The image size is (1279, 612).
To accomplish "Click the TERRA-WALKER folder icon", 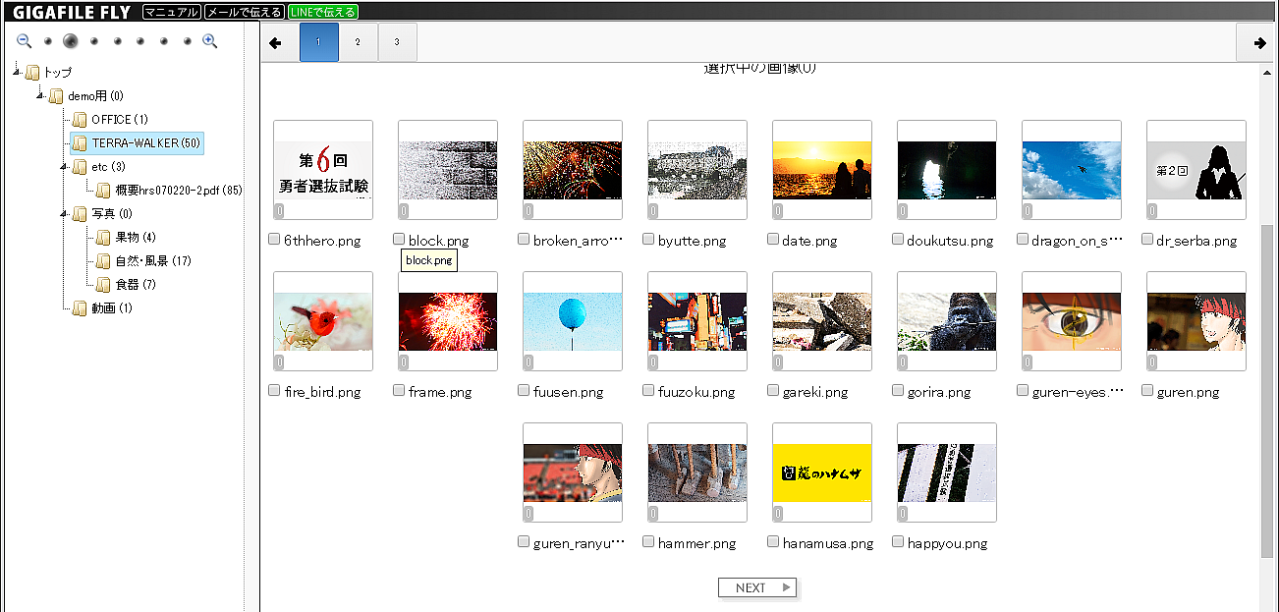I will tap(80, 143).
